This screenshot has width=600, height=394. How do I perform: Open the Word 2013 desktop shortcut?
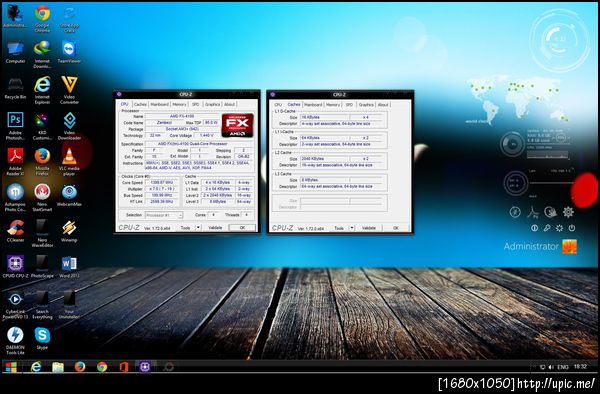[69, 267]
